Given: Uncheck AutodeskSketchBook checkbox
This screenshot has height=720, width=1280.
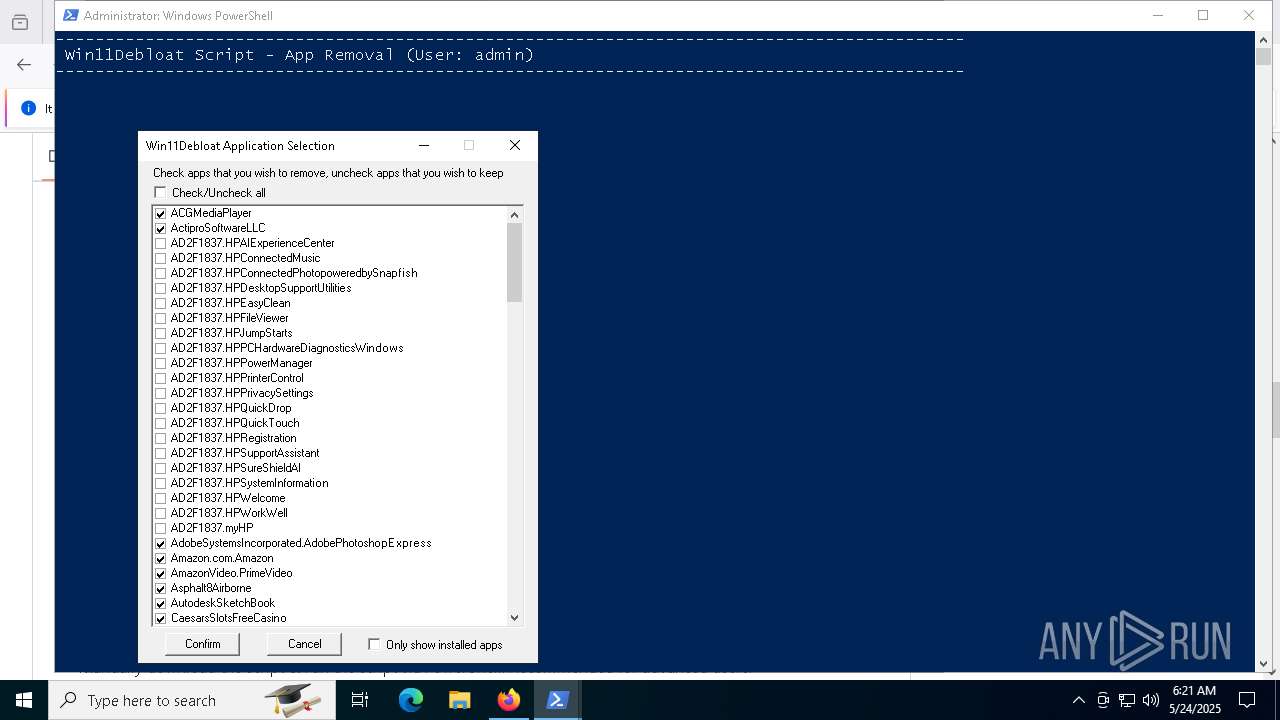Looking at the screenshot, I should [161, 603].
